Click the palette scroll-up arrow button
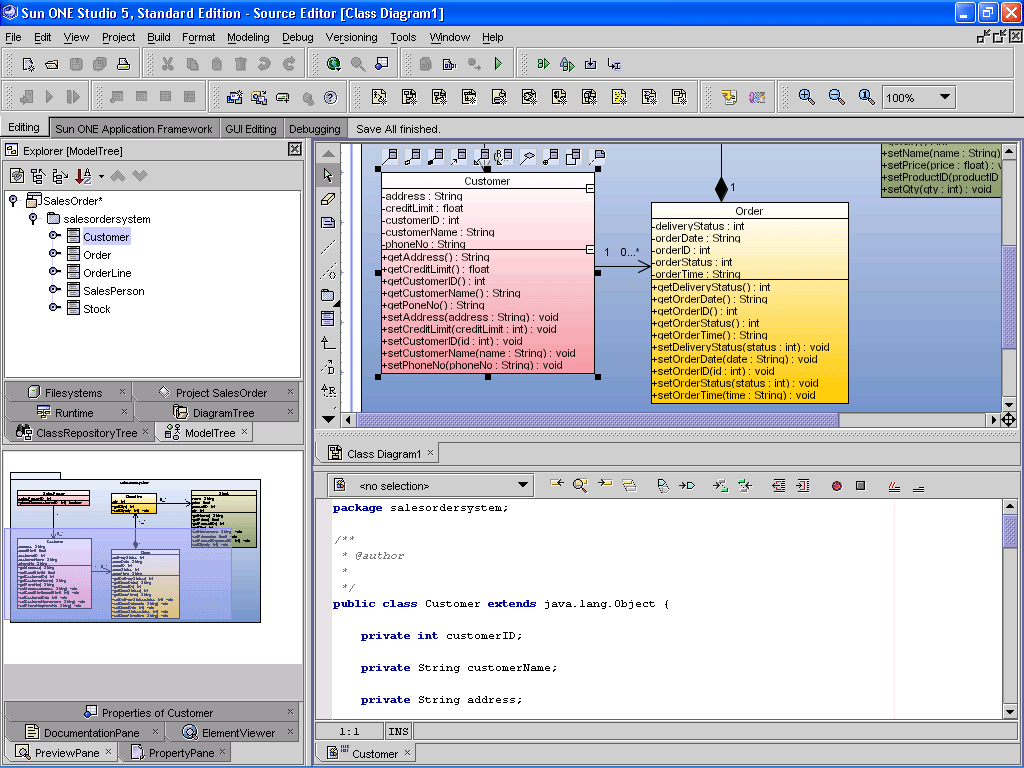Screen dimensions: 1024x768 click(x=328, y=154)
